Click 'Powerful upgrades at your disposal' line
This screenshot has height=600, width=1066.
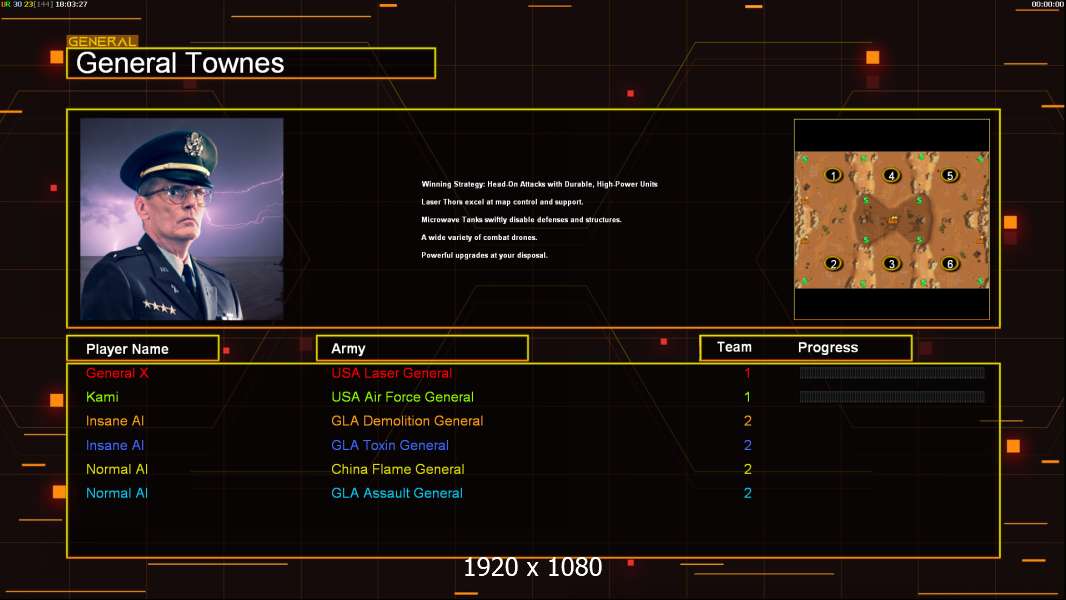click(484, 255)
